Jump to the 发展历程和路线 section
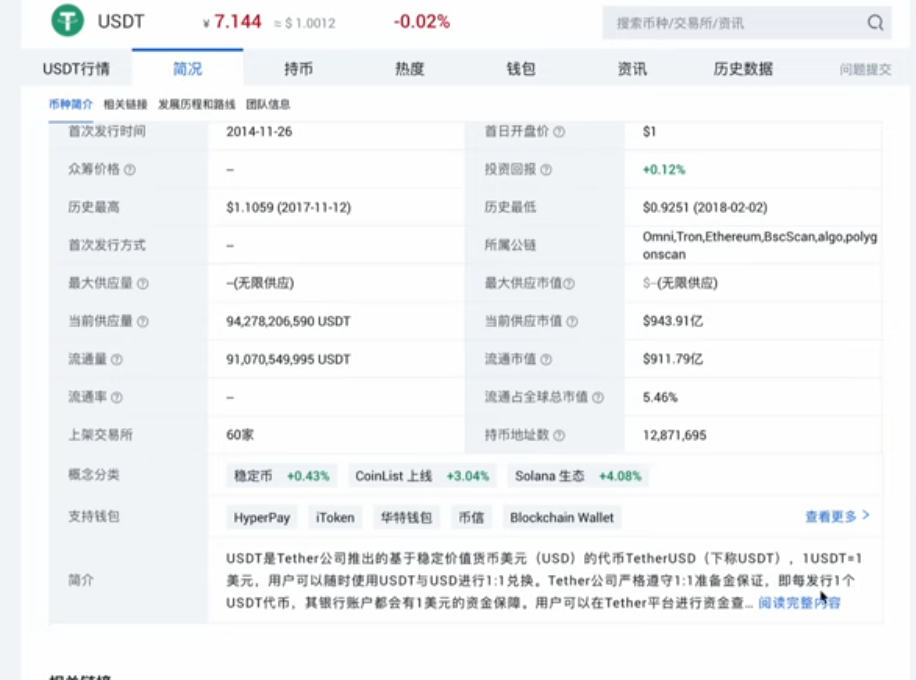916x680 pixels. tap(196, 104)
